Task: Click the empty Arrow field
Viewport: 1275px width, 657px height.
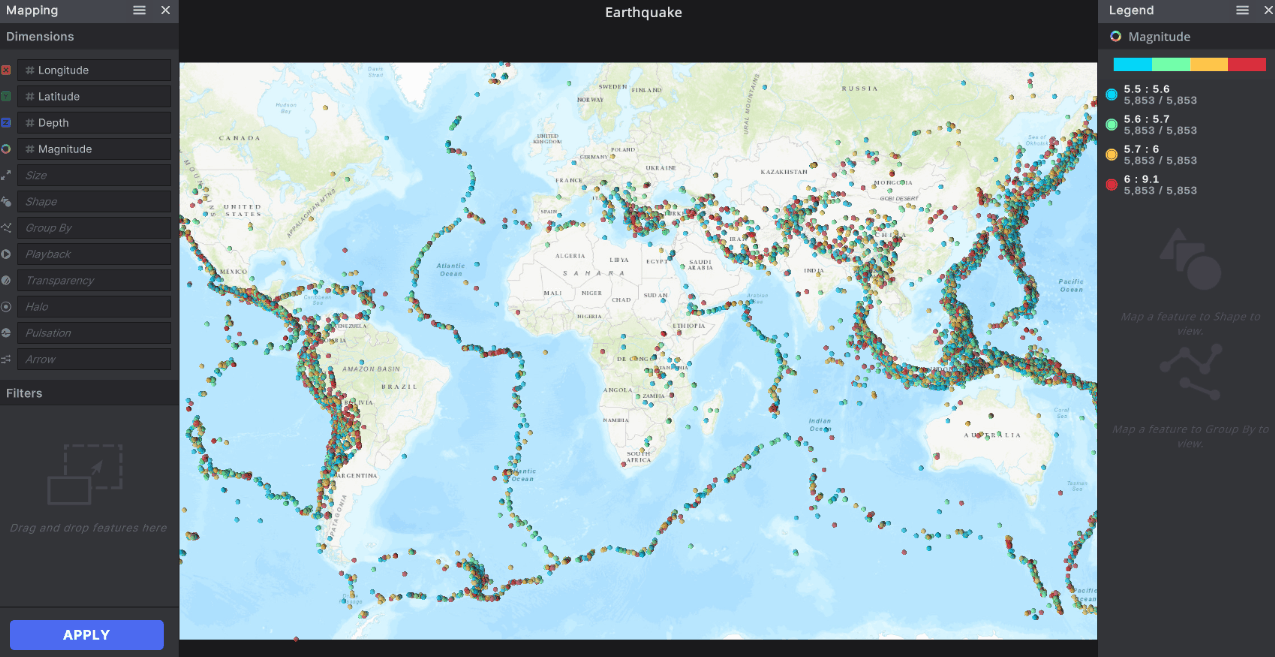Action: pos(94,359)
